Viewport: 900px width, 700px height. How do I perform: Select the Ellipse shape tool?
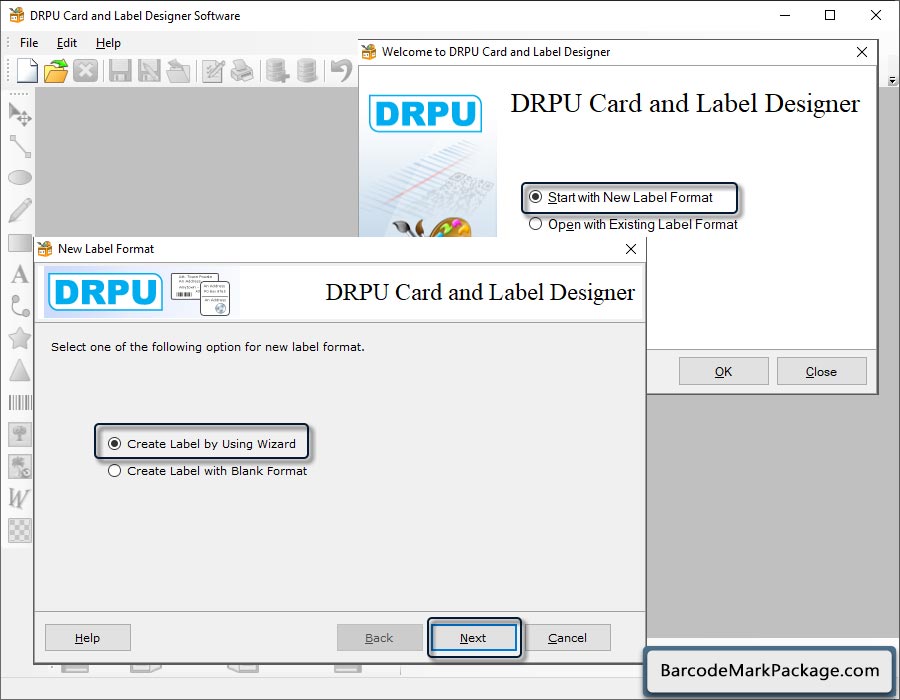pyautogui.click(x=20, y=178)
